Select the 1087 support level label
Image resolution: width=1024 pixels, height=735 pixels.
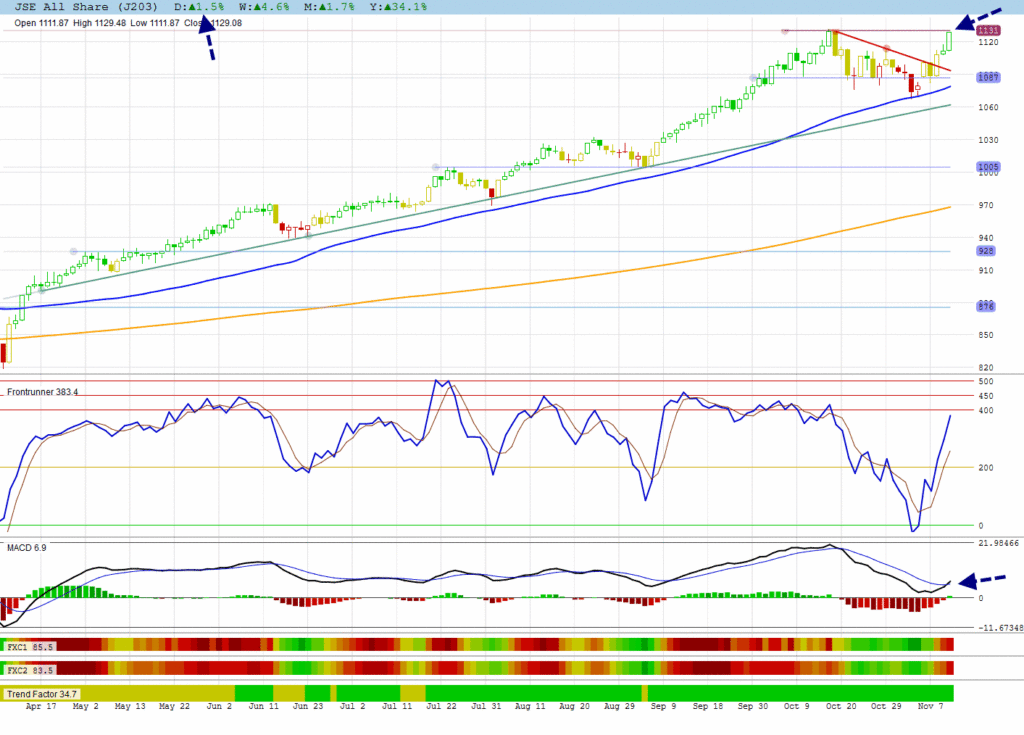pyautogui.click(x=987, y=77)
